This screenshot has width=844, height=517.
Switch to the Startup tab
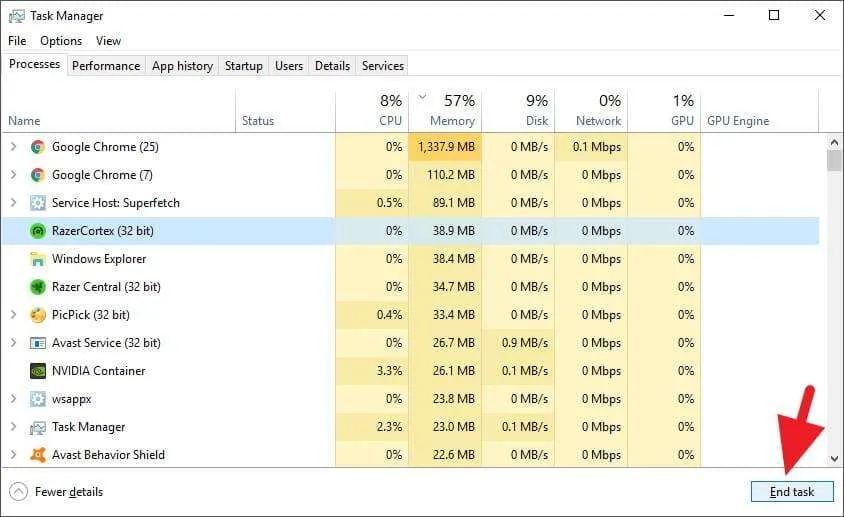pos(243,66)
